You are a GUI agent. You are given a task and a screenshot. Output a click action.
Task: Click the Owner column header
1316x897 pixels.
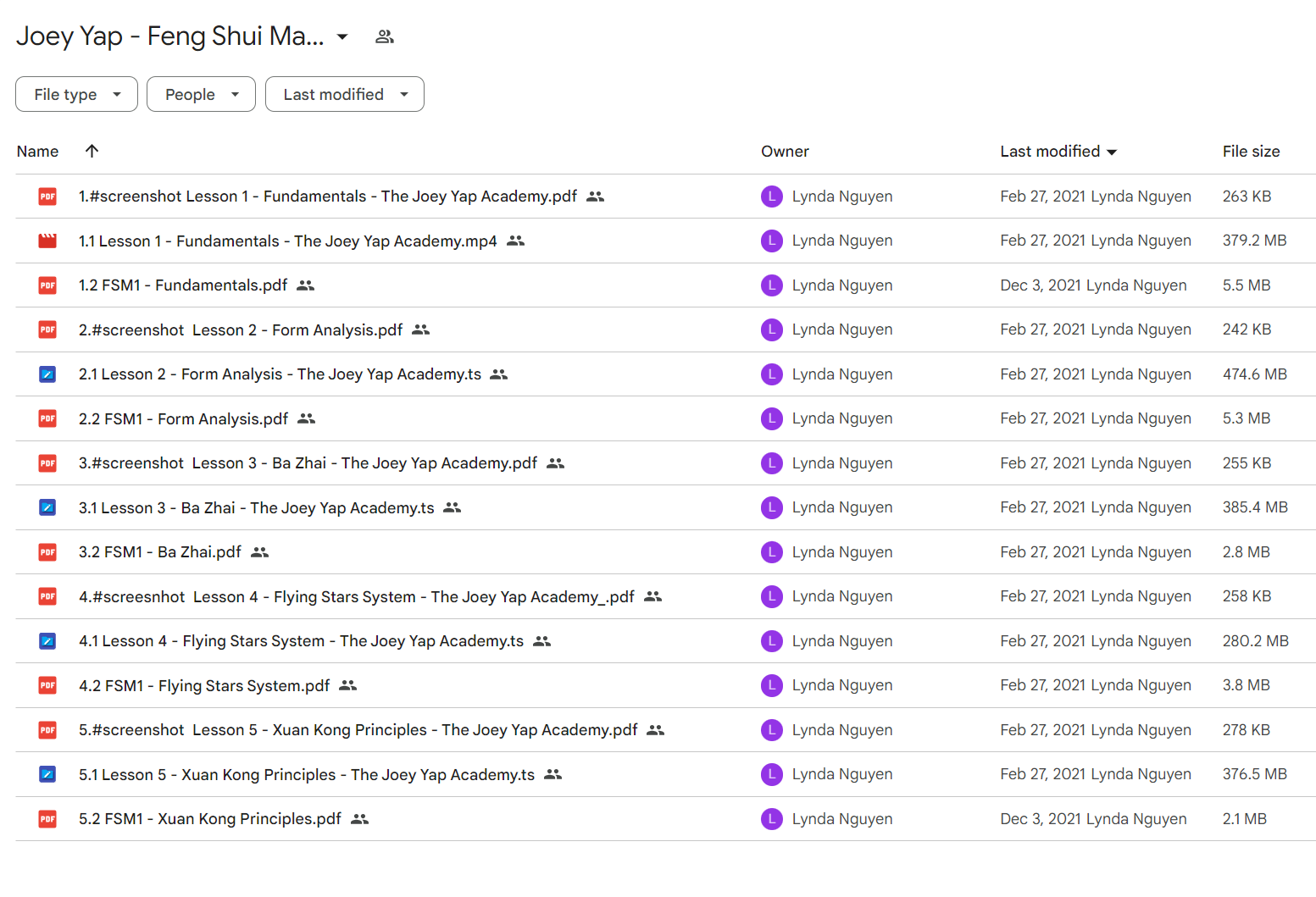coord(785,152)
